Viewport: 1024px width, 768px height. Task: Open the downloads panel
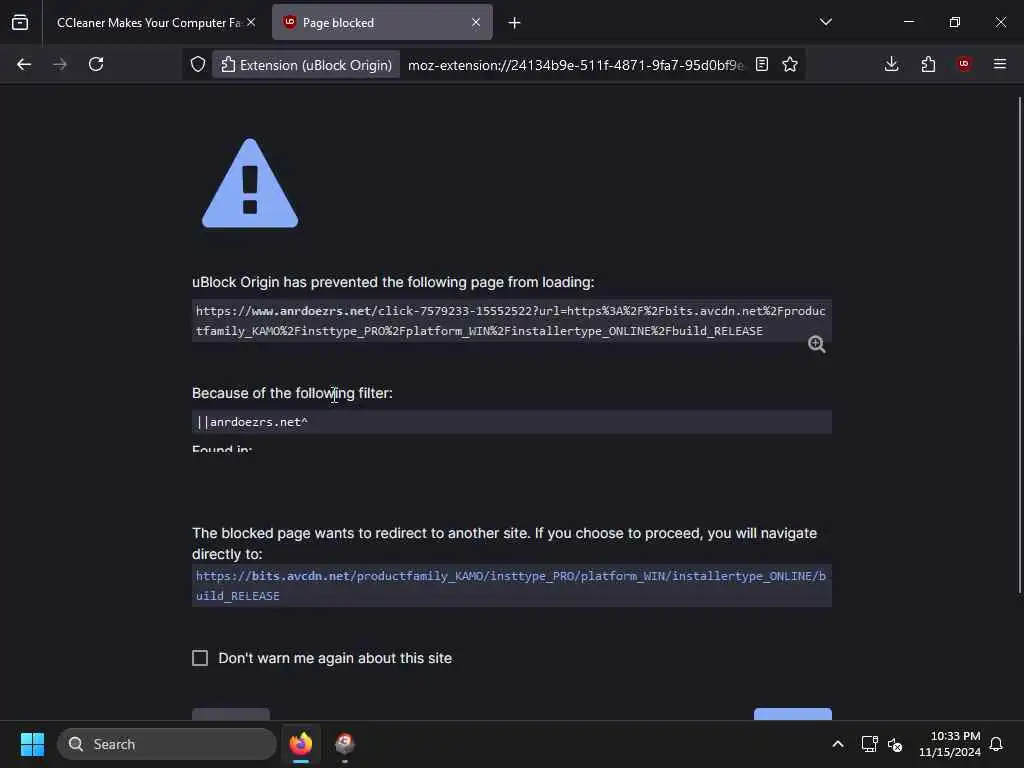pos(891,64)
